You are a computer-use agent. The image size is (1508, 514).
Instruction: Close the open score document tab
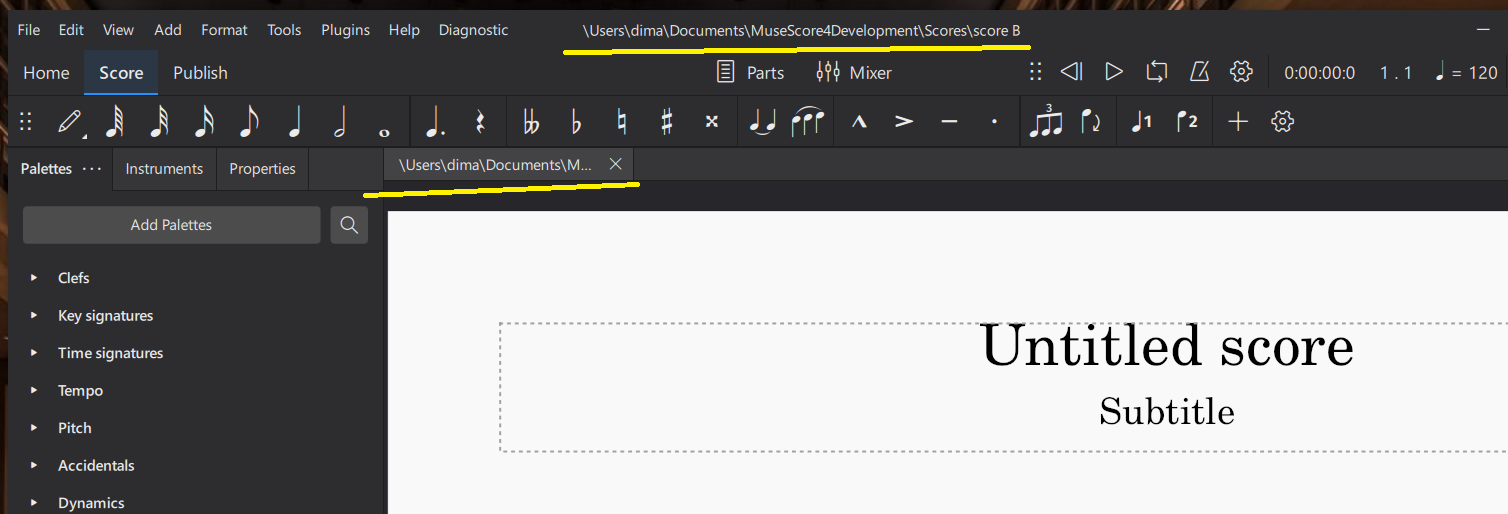(616, 164)
